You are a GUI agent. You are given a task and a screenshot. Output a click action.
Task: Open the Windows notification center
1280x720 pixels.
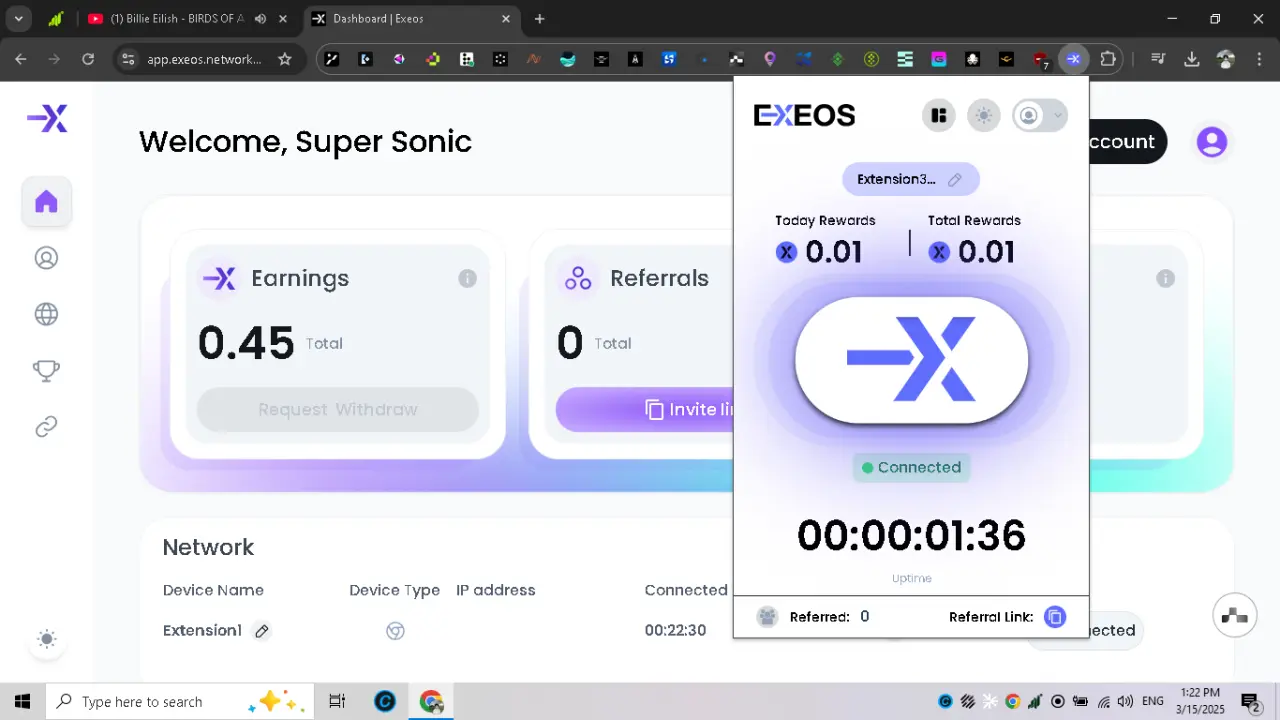point(1250,701)
